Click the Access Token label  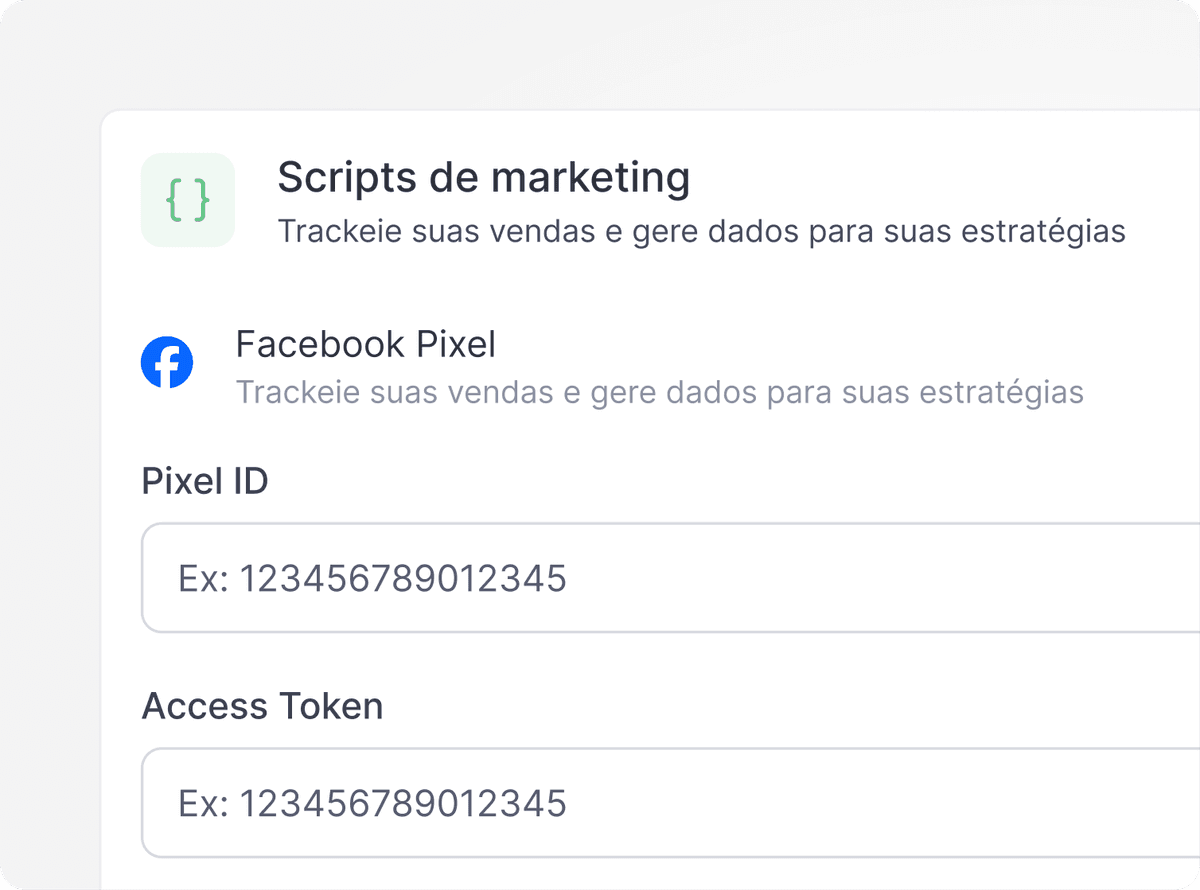pyautogui.click(x=263, y=706)
